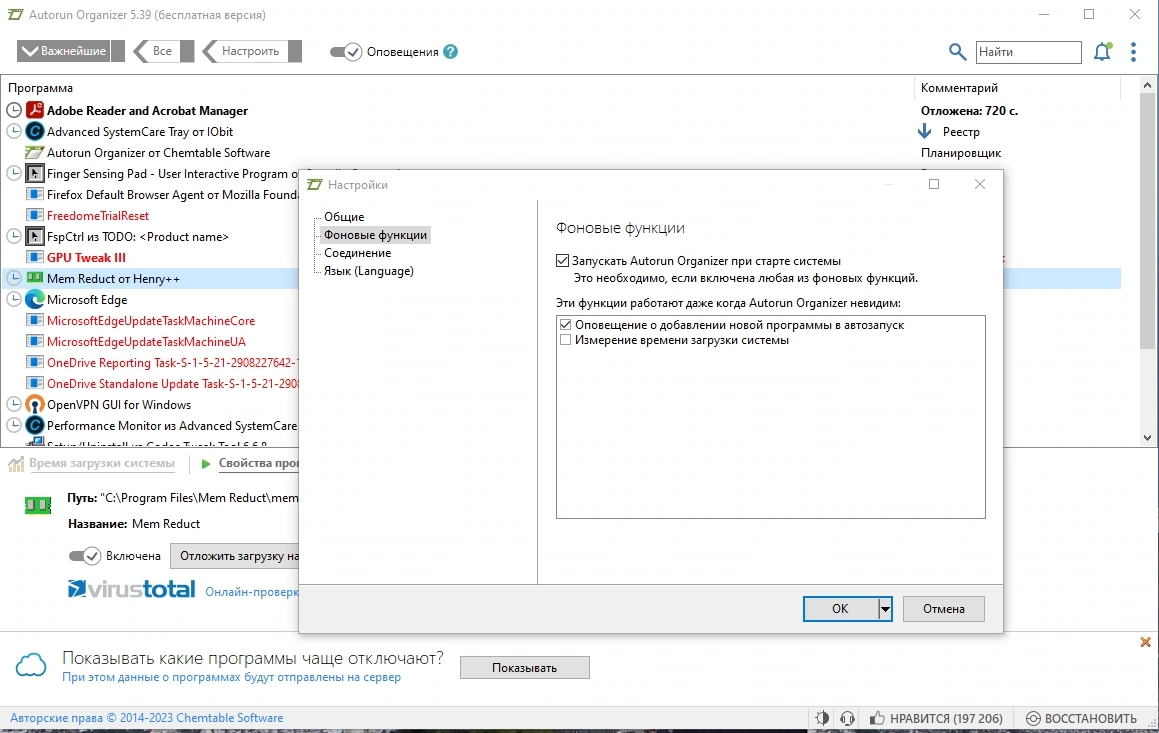
Task: Select the FreedomeTrialReset entry
Action: [98, 215]
